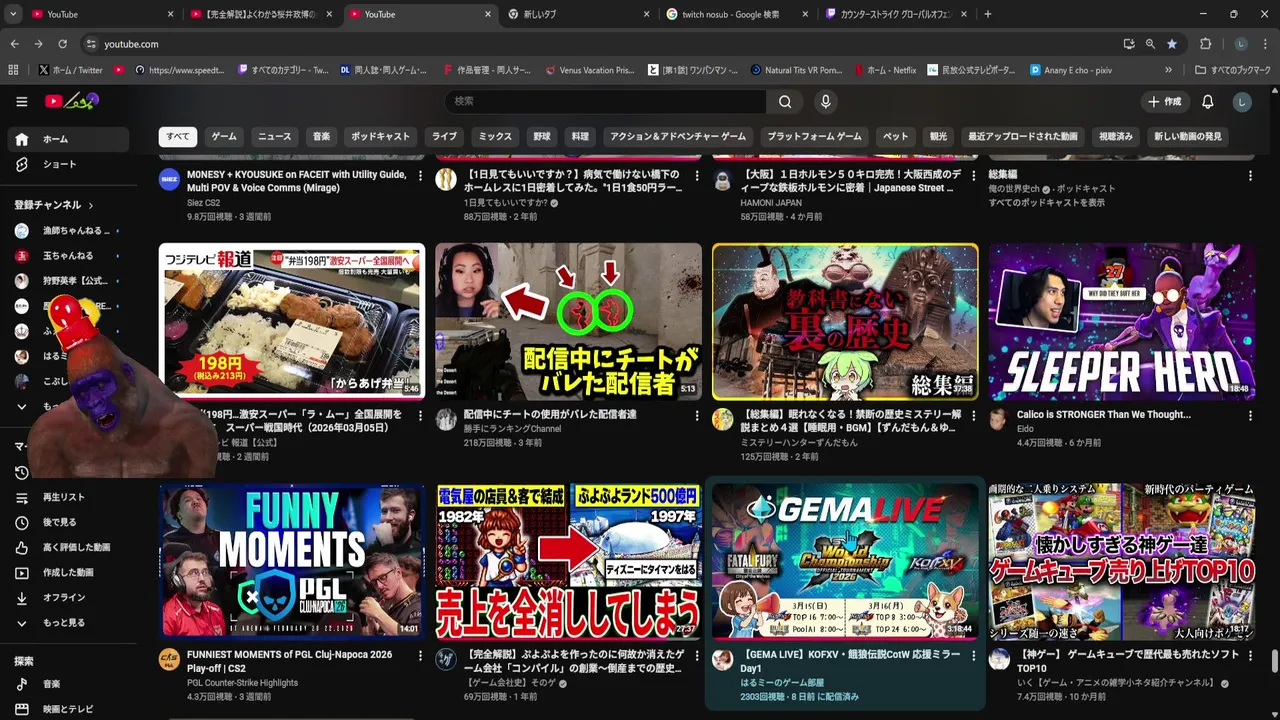Open the YouTube guide hamburger menu
The width and height of the screenshot is (1280, 720).
click(x=21, y=101)
